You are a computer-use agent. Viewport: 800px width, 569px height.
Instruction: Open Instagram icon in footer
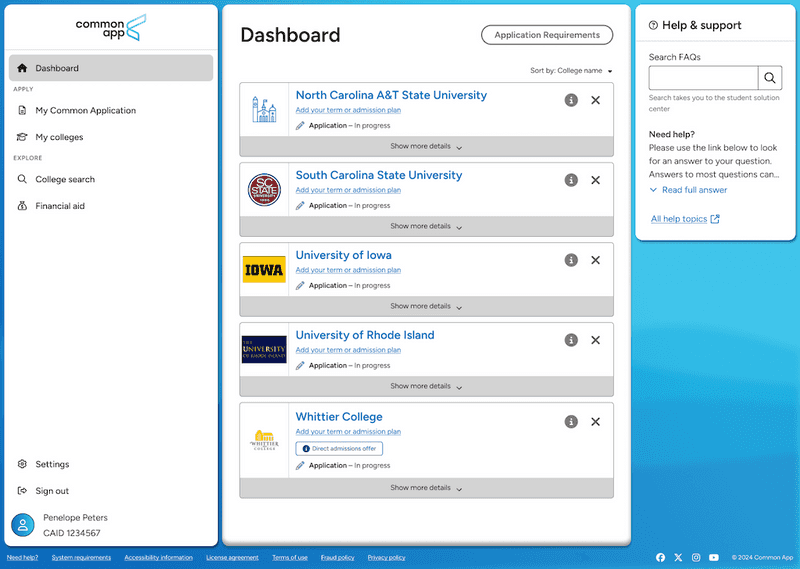pyautogui.click(x=696, y=557)
